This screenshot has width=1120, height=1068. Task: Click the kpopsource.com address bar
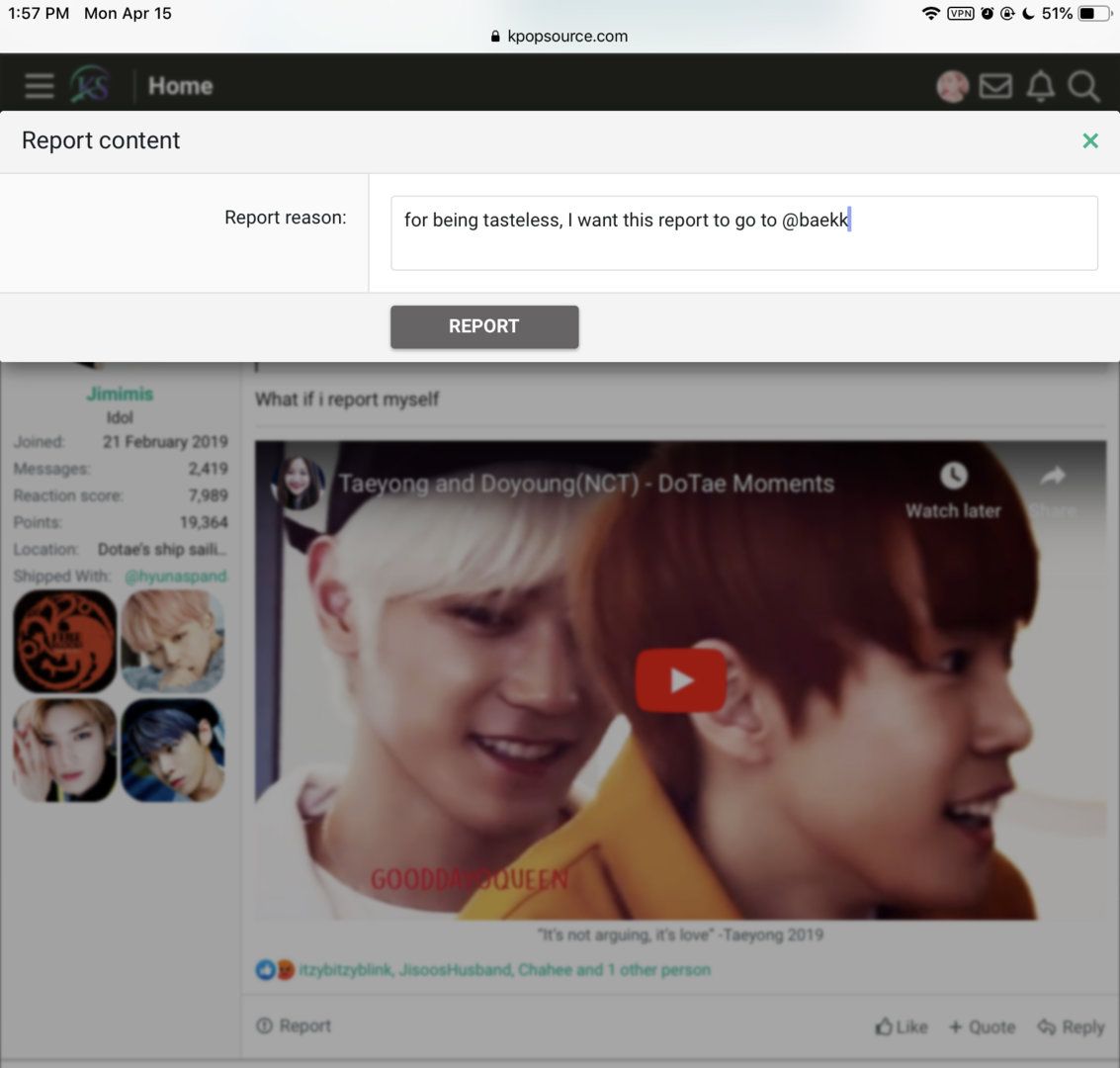tap(560, 36)
